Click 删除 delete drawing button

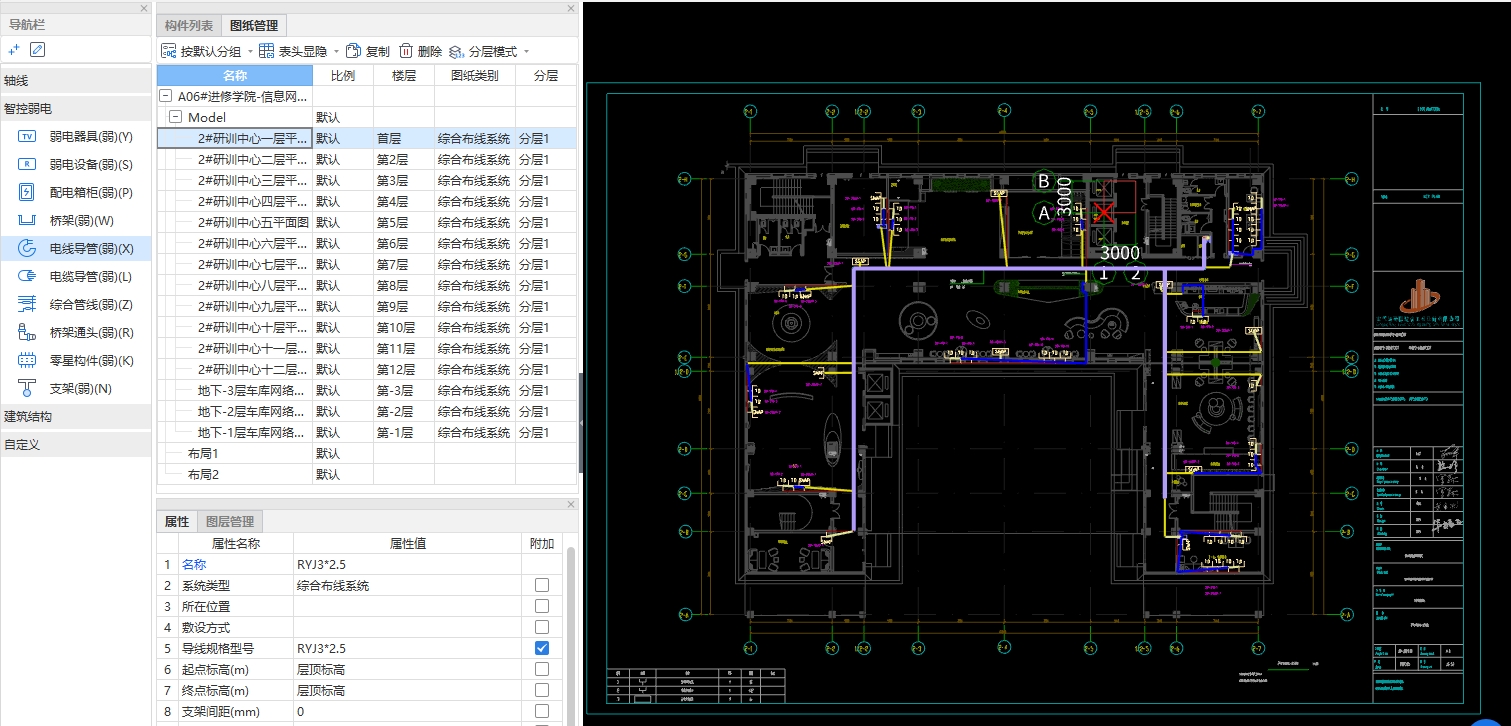420,51
